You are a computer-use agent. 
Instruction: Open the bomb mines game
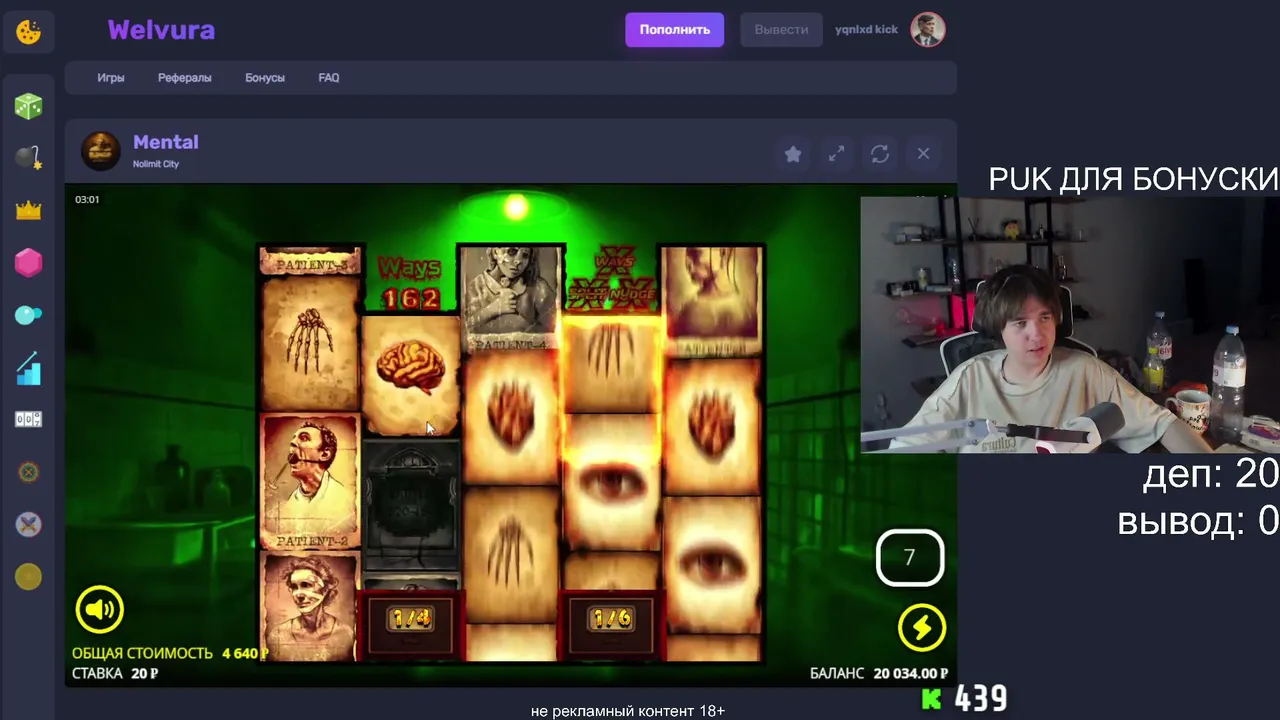28,158
